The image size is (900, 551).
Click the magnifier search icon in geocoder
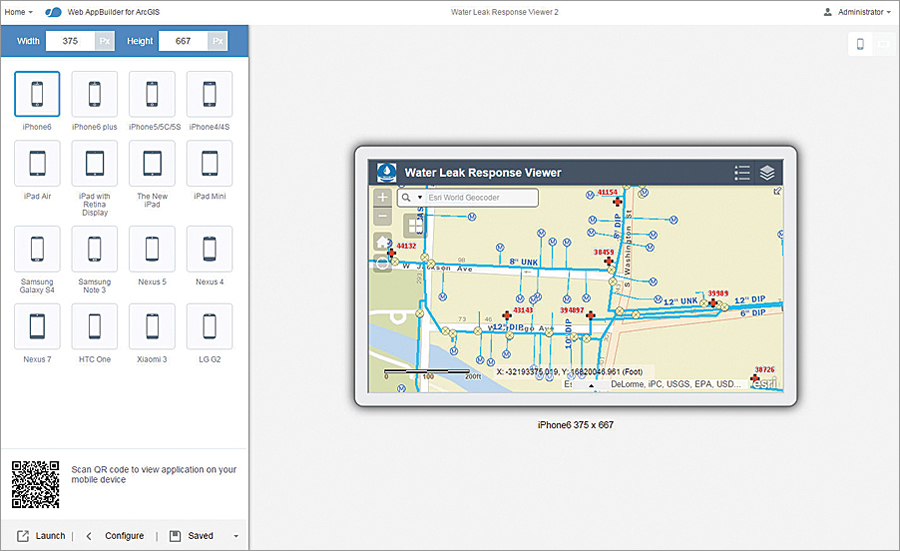[406, 197]
